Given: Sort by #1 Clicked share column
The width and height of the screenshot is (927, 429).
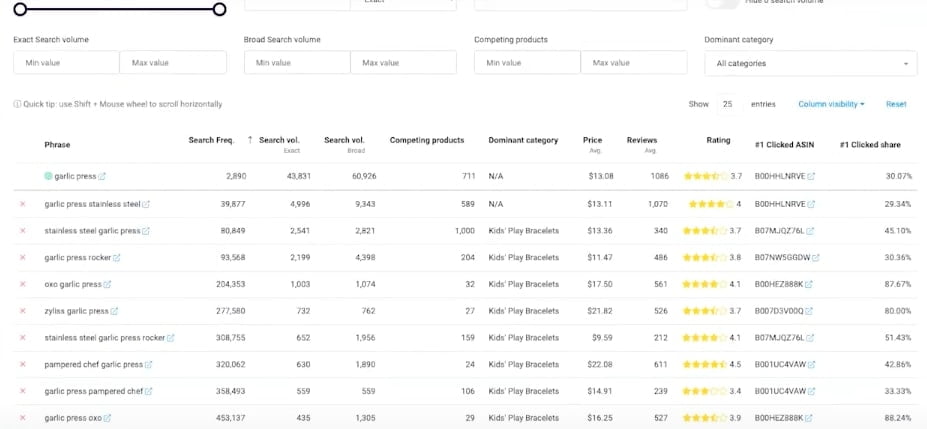Looking at the screenshot, I should click(x=870, y=145).
